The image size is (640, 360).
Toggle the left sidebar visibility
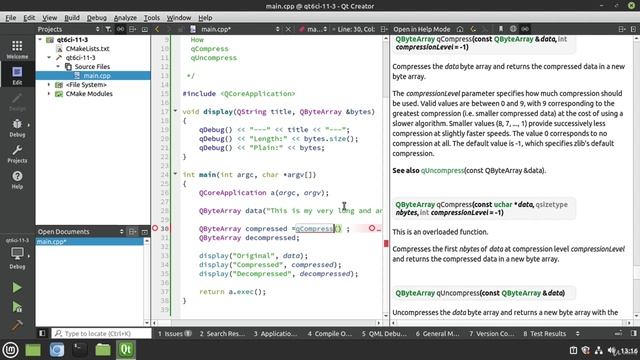pyautogui.click(x=42, y=333)
